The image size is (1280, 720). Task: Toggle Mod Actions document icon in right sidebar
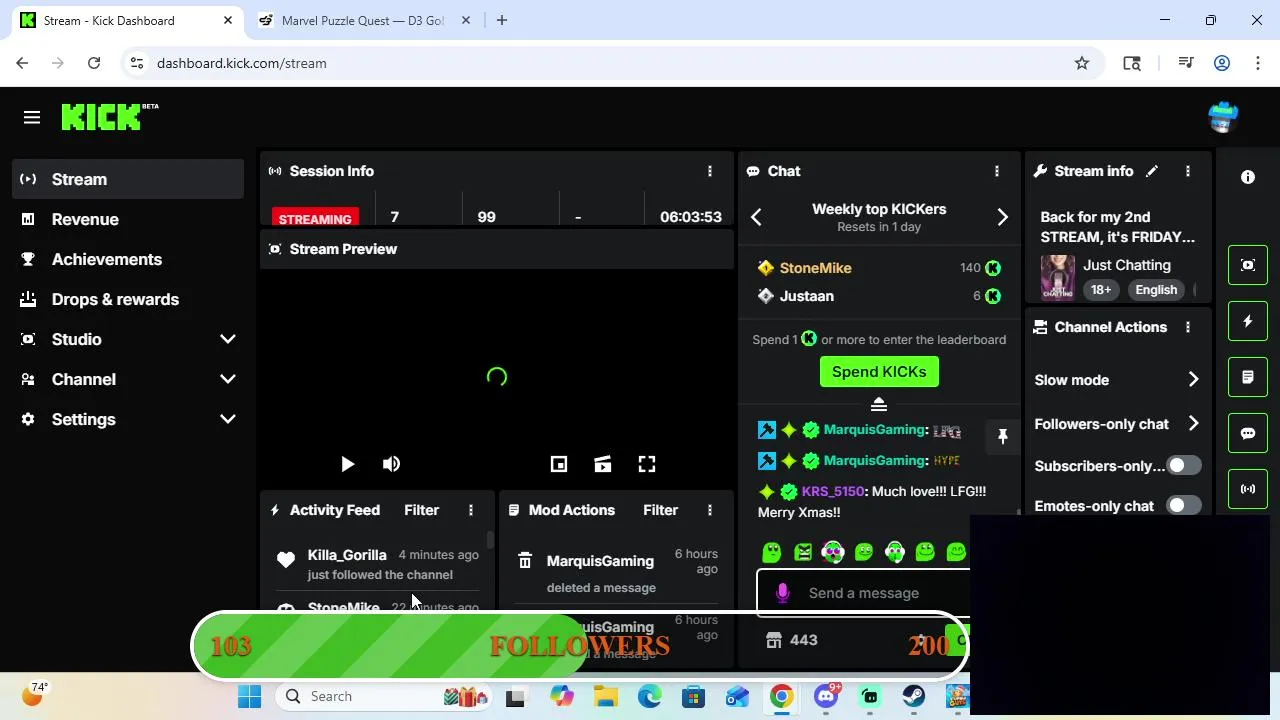click(x=1248, y=377)
